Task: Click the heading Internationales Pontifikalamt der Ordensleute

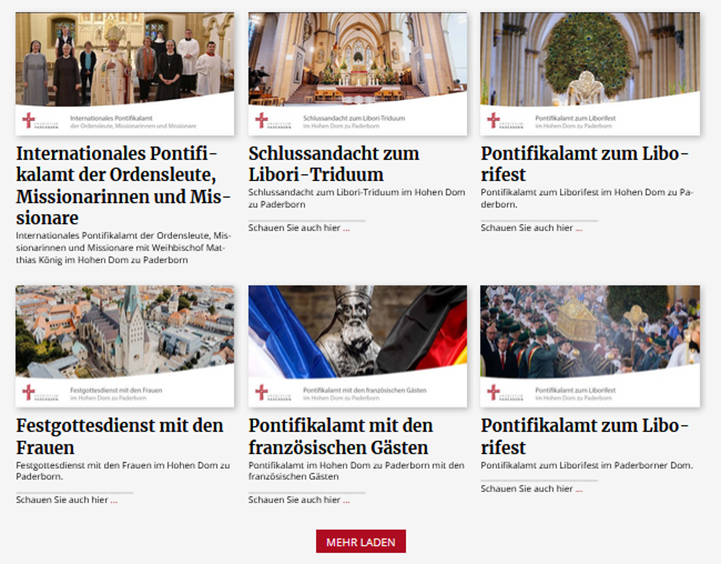Action: (x=123, y=186)
